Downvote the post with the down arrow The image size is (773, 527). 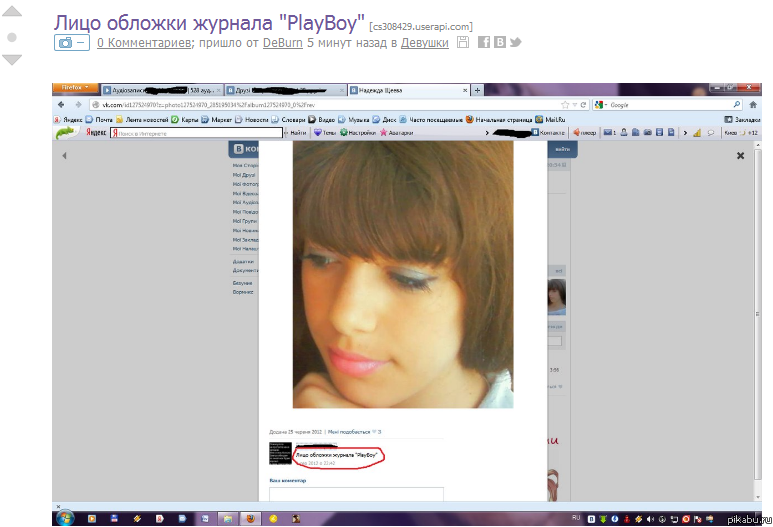(x=11, y=60)
